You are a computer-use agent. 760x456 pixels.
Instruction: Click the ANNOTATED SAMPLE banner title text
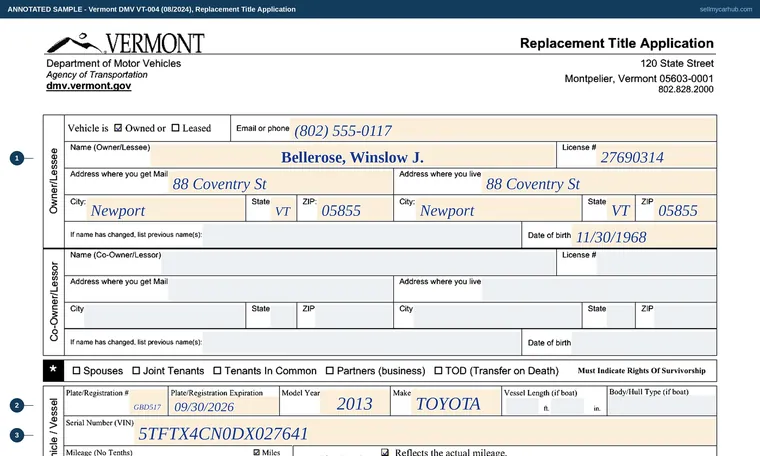pyautogui.click(x=151, y=9)
